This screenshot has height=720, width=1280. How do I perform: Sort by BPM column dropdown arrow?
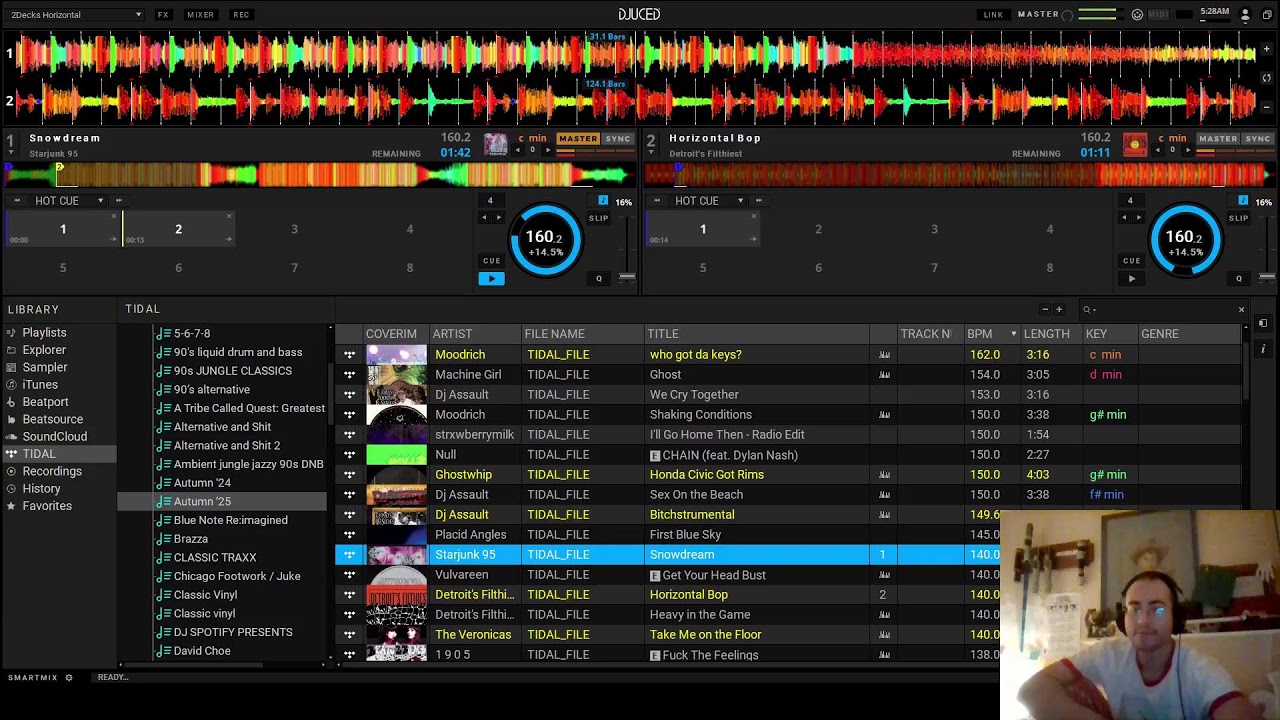point(1013,334)
